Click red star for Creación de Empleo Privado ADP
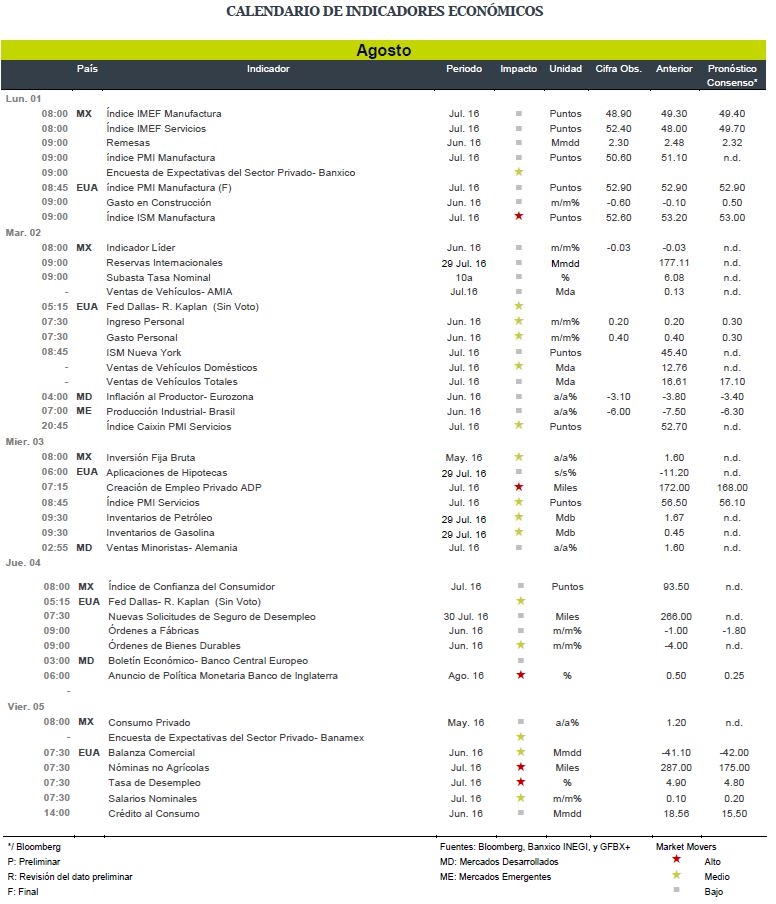Image resolution: width=776 pixels, height=904 pixels. (518, 487)
